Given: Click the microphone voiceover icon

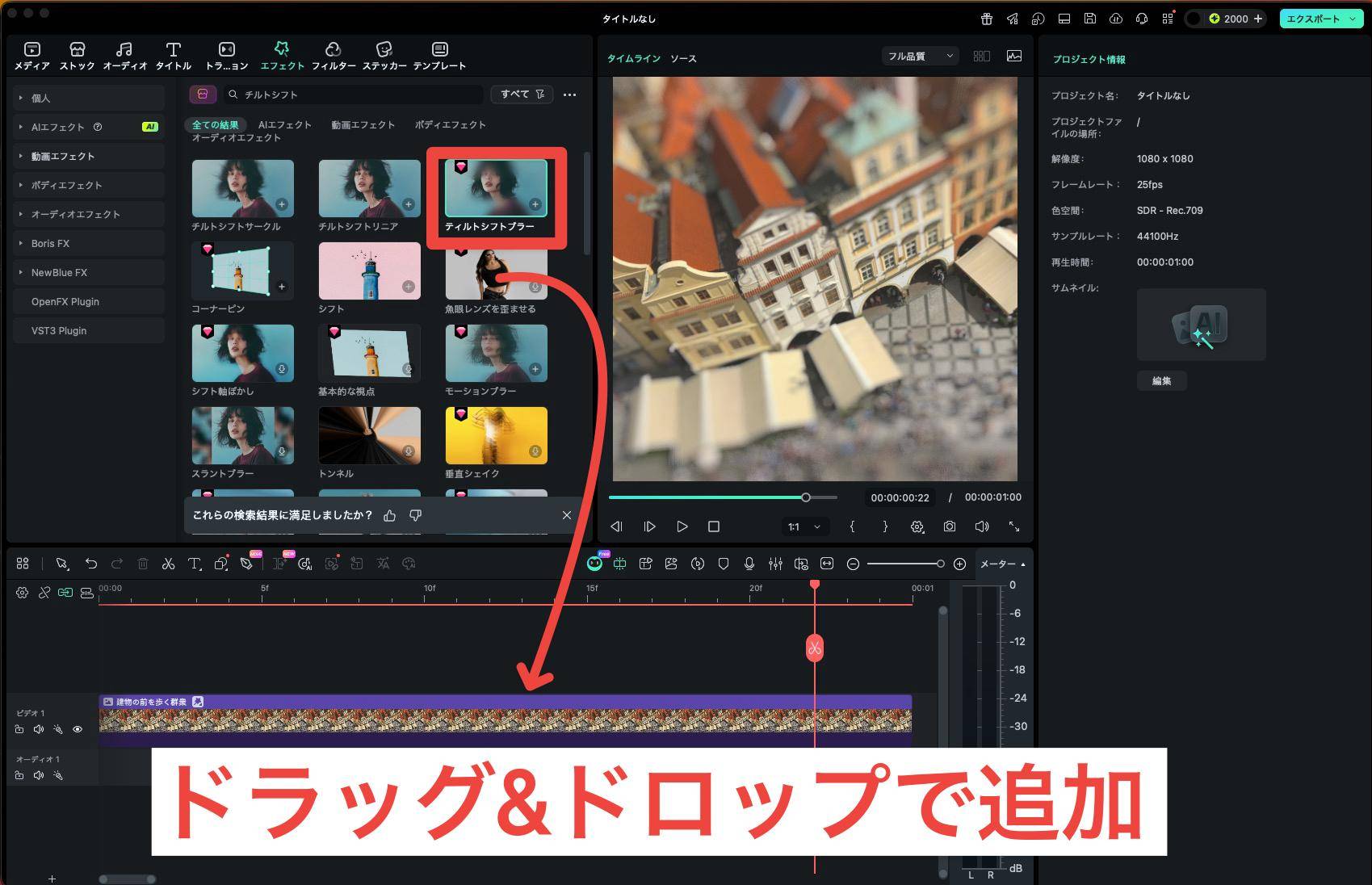Looking at the screenshot, I should tap(749, 564).
